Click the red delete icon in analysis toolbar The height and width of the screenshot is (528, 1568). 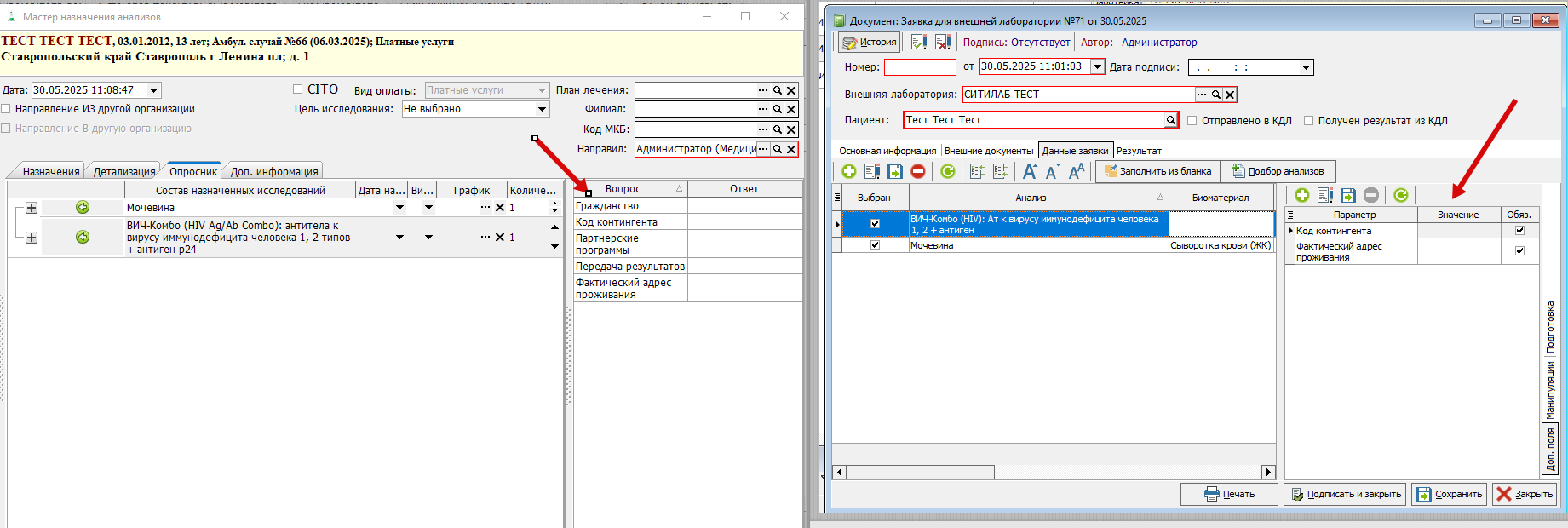point(917,171)
